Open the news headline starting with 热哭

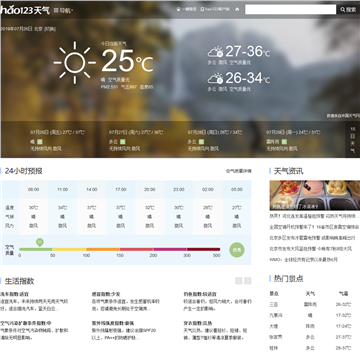[314, 216]
